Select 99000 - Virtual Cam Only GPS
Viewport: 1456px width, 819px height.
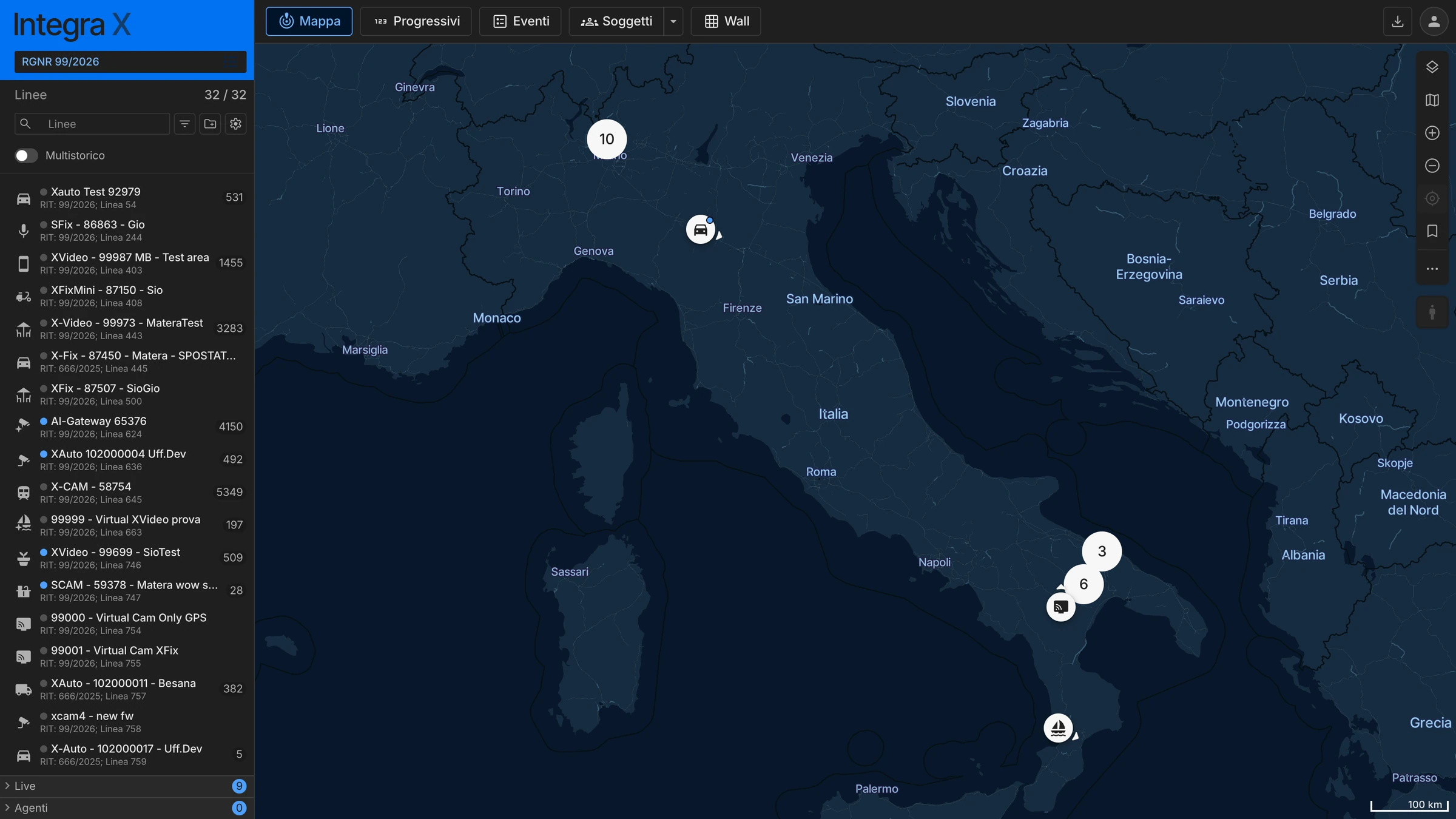(127, 624)
